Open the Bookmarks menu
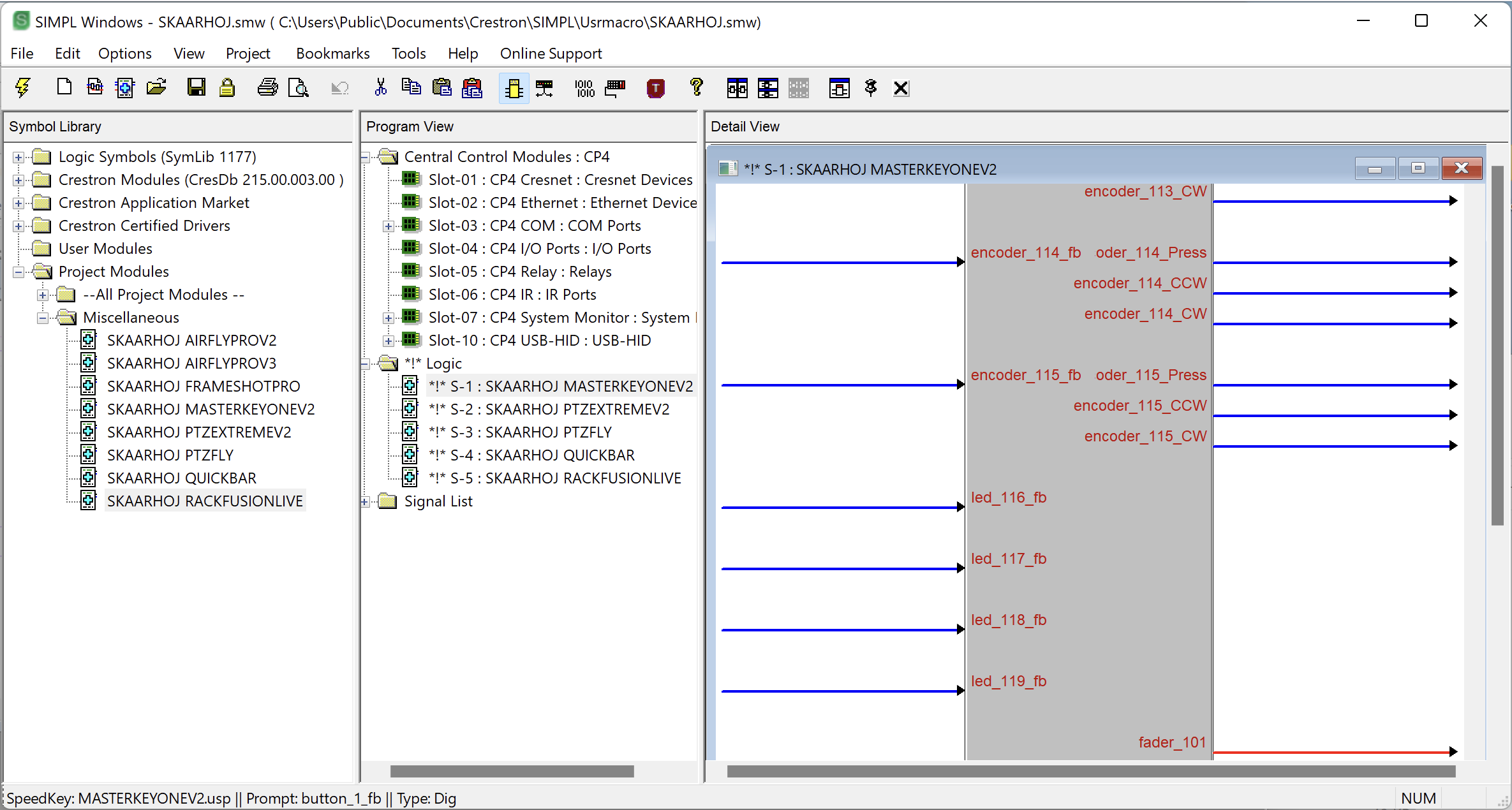This screenshot has width=1512, height=810. (x=333, y=54)
